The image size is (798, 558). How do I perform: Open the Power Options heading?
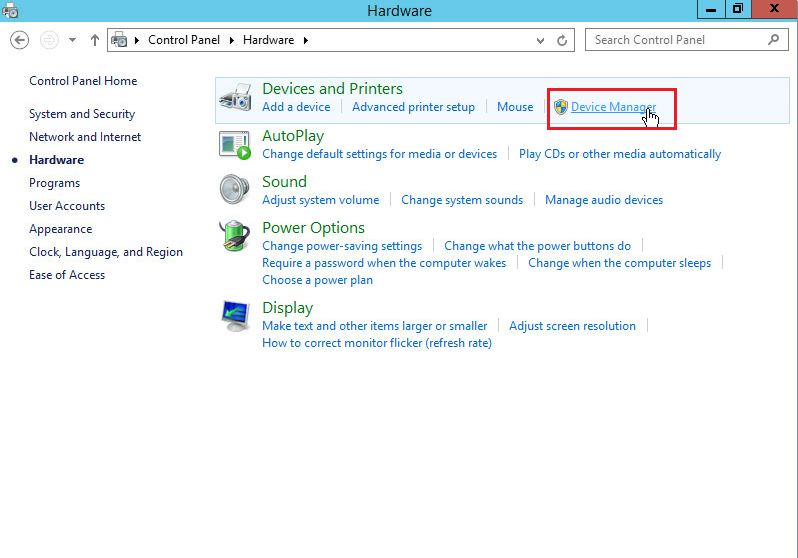[x=314, y=228]
